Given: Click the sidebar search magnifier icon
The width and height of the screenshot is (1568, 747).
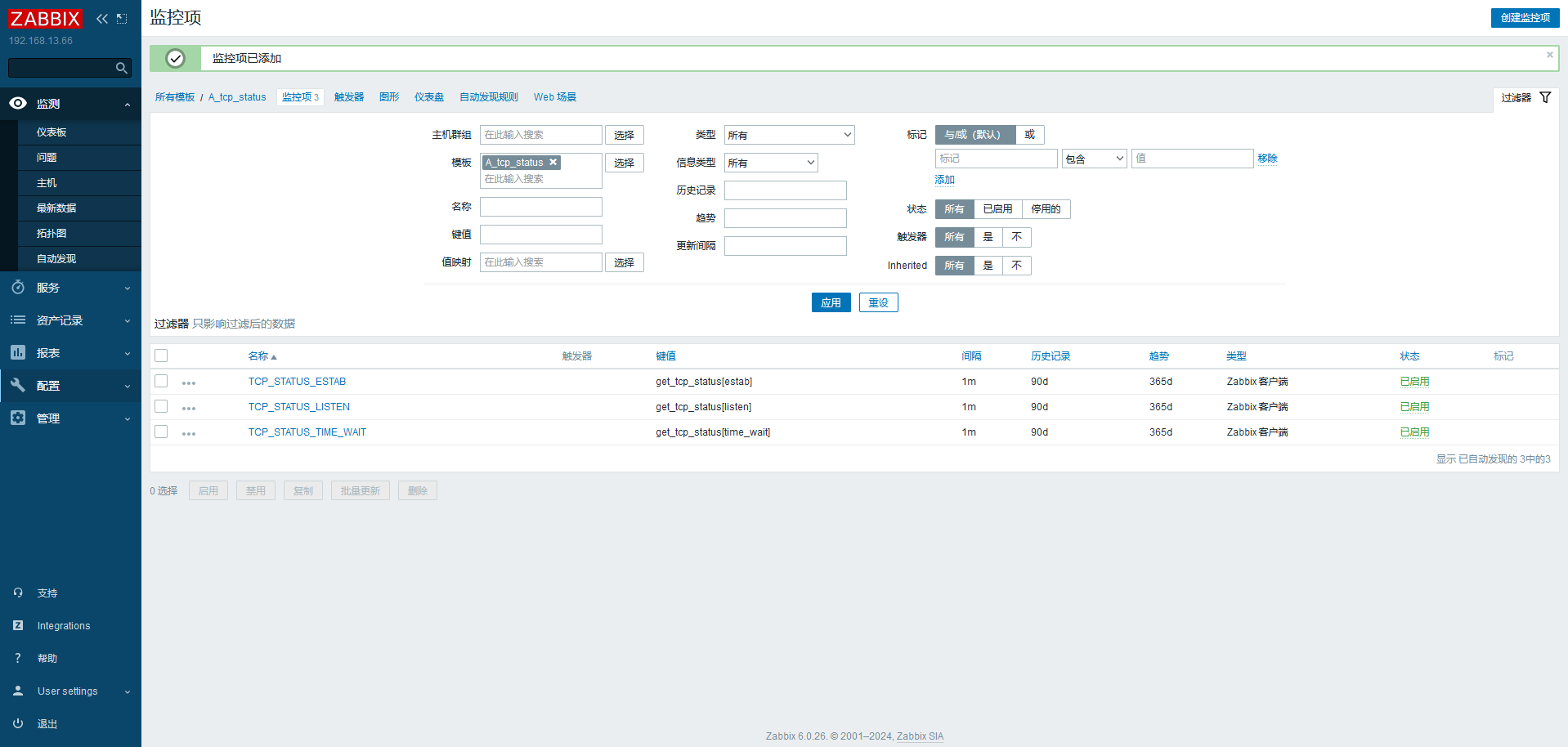Looking at the screenshot, I should tap(122, 68).
